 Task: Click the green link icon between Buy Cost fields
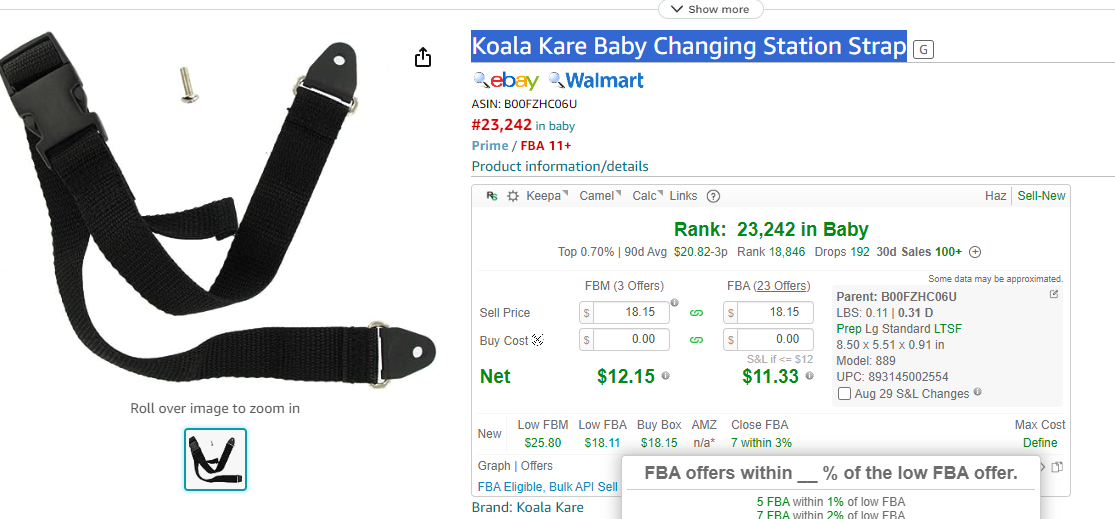697,340
